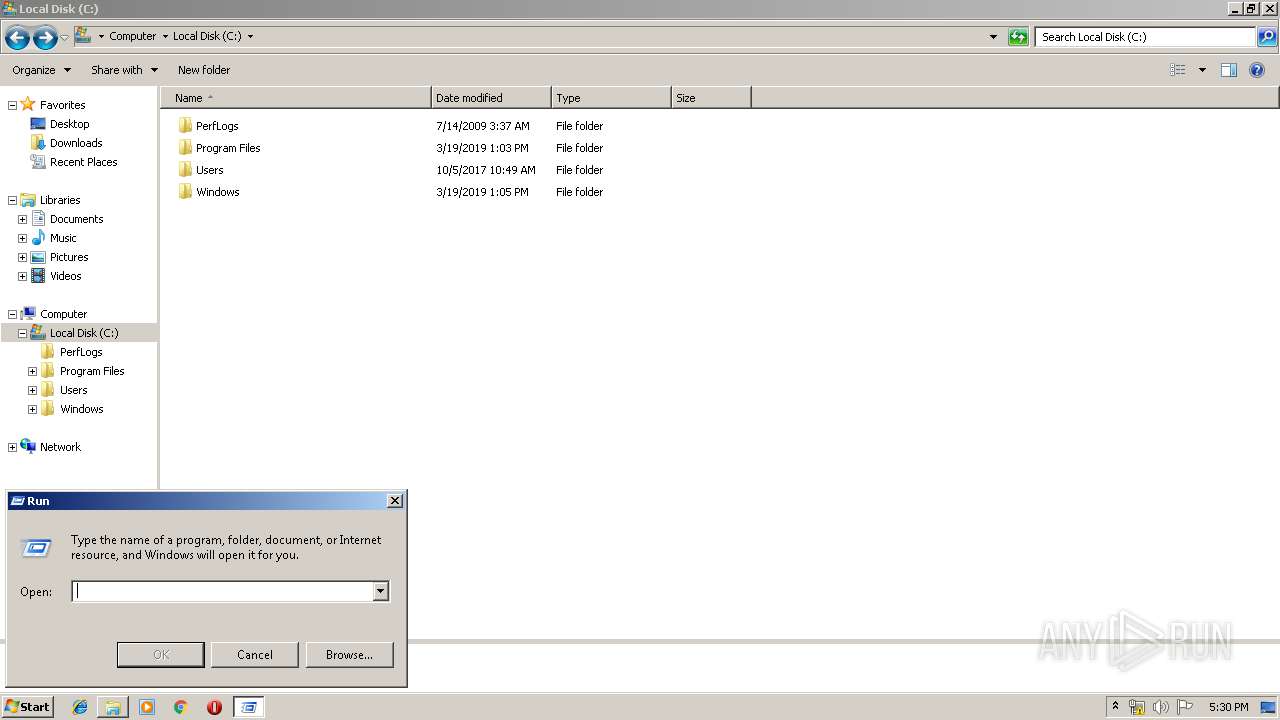Select Windows in the navigation tree

[81, 409]
